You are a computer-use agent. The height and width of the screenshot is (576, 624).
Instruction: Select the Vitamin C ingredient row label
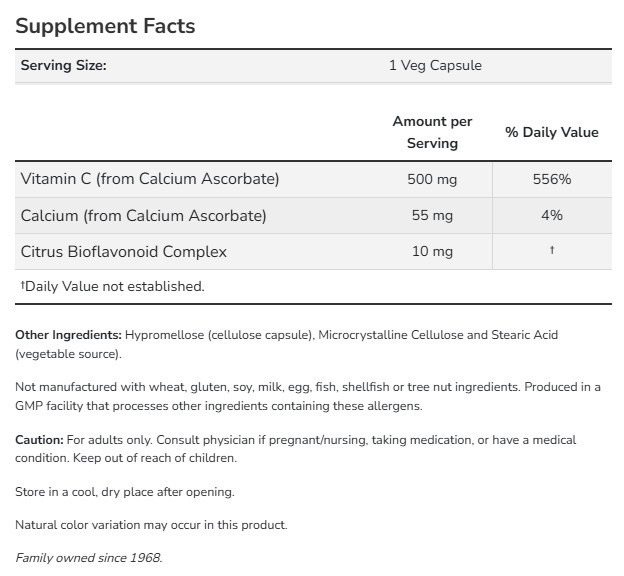pyautogui.click(x=150, y=179)
